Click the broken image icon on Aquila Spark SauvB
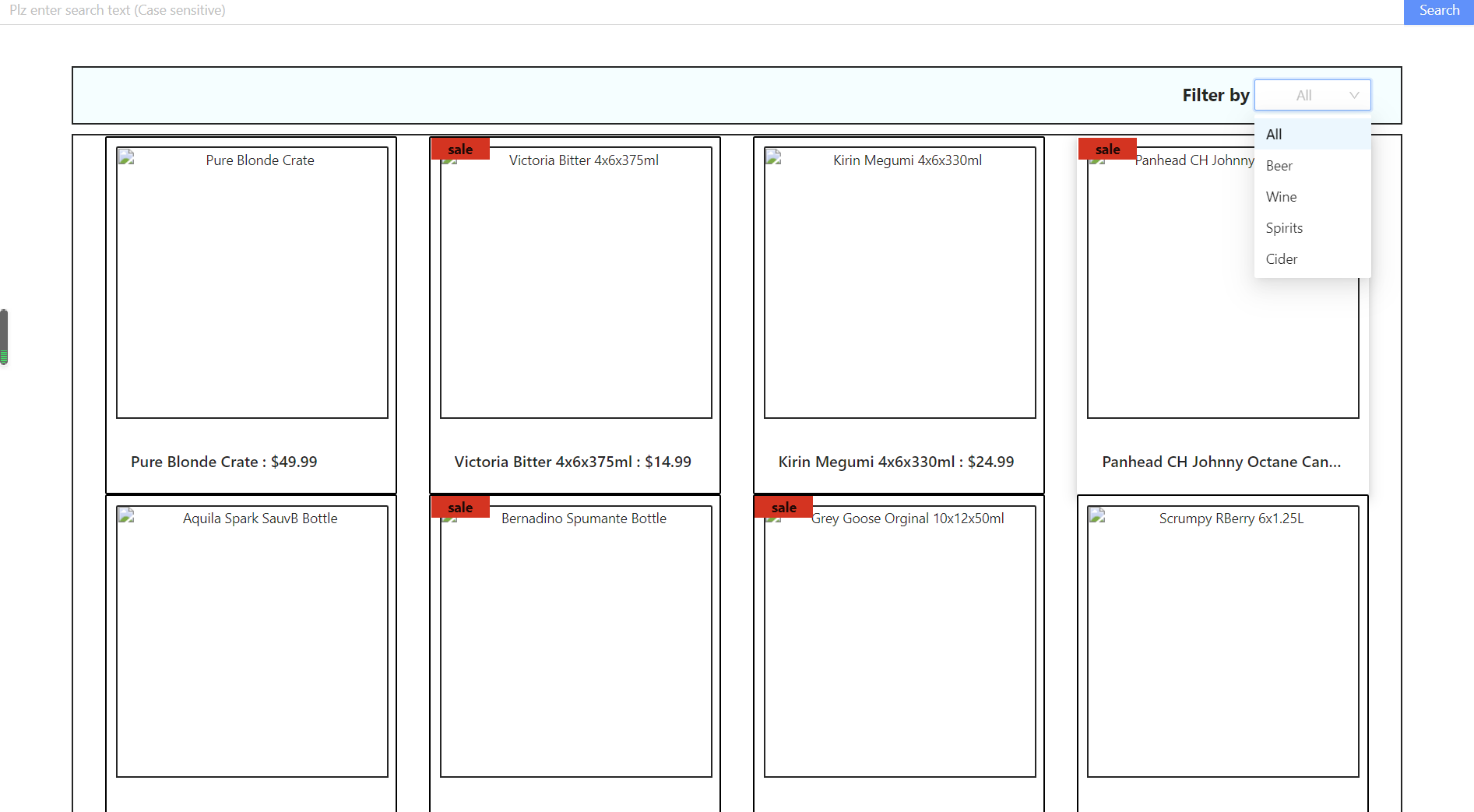The image size is (1474, 812). (126, 515)
